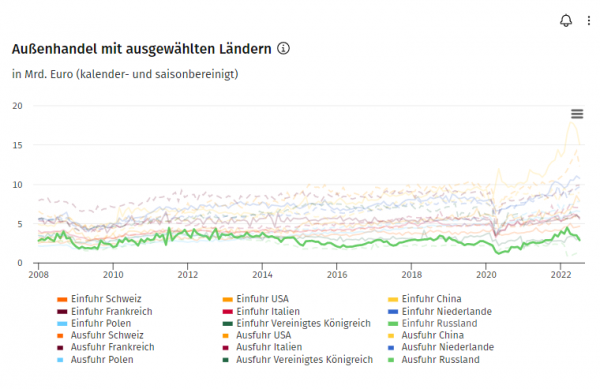600x389 pixels.
Task: Click the Einfuhr Niederlande blue swatch
Action: point(393,312)
